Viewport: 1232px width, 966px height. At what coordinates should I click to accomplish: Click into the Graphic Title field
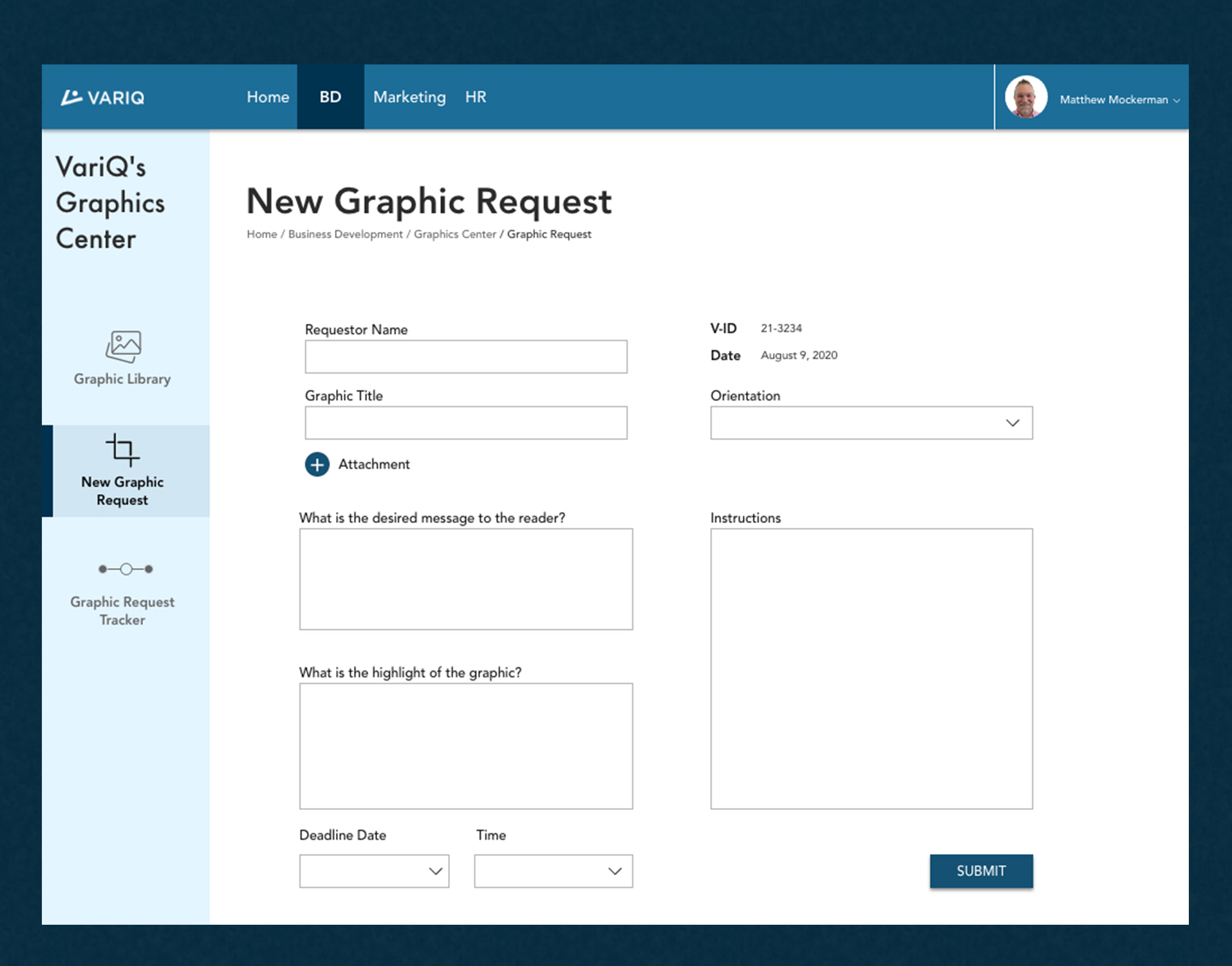click(x=465, y=423)
